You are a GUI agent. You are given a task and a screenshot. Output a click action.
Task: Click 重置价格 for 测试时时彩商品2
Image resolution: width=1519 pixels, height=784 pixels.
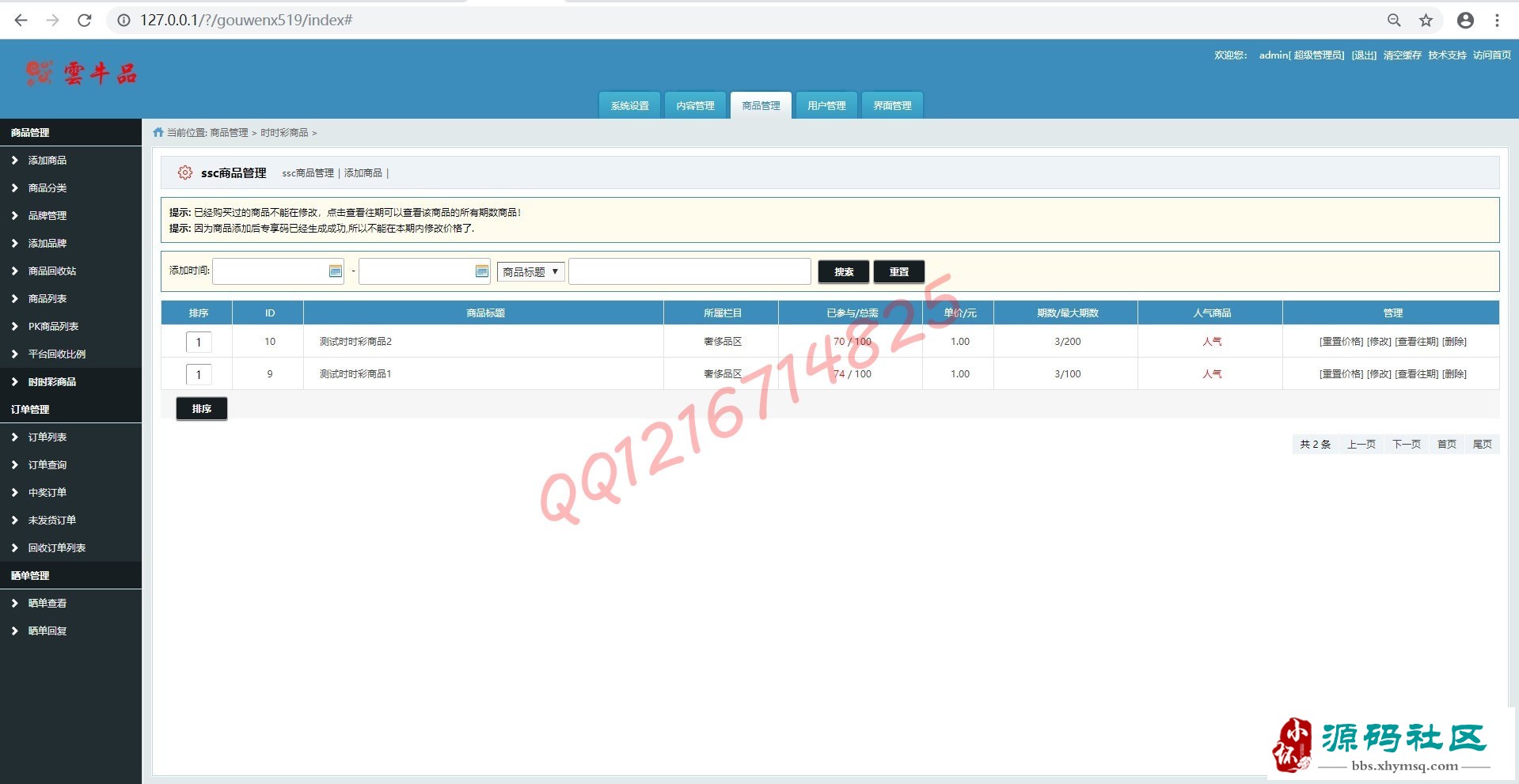coord(1341,341)
